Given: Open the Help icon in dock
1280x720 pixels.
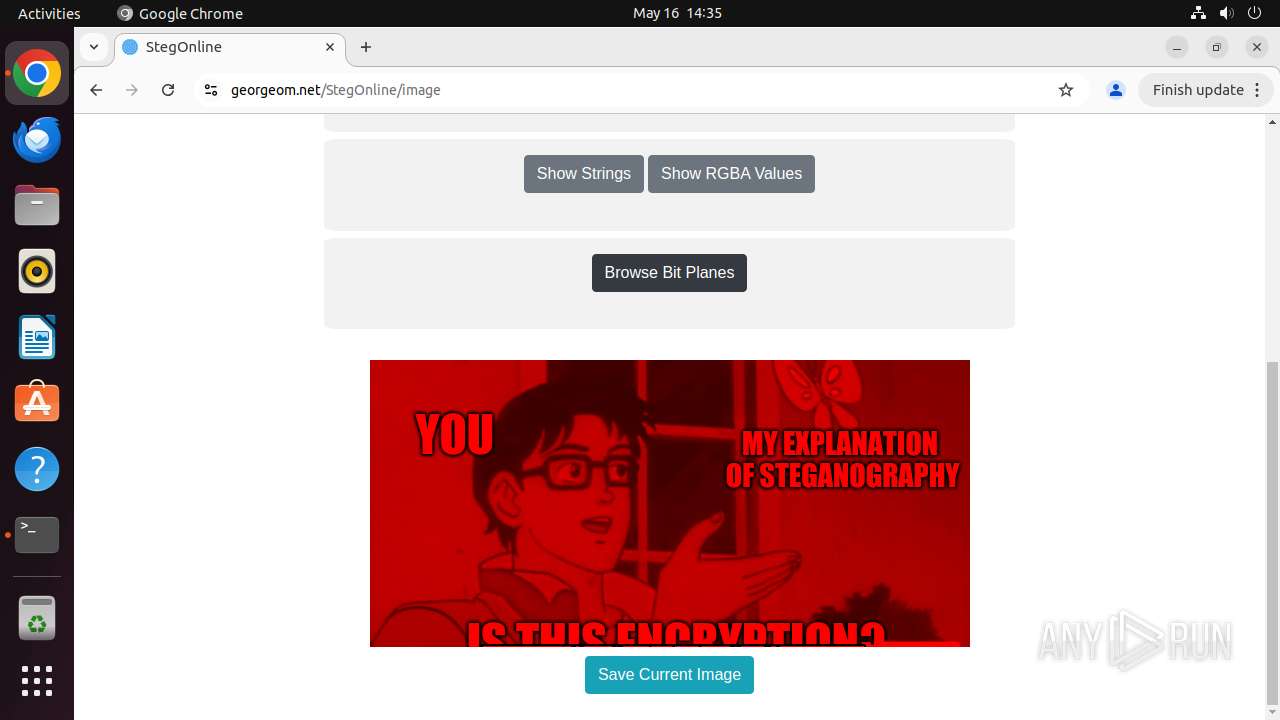Looking at the screenshot, I should pyautogui.click(x=37, y=469).
